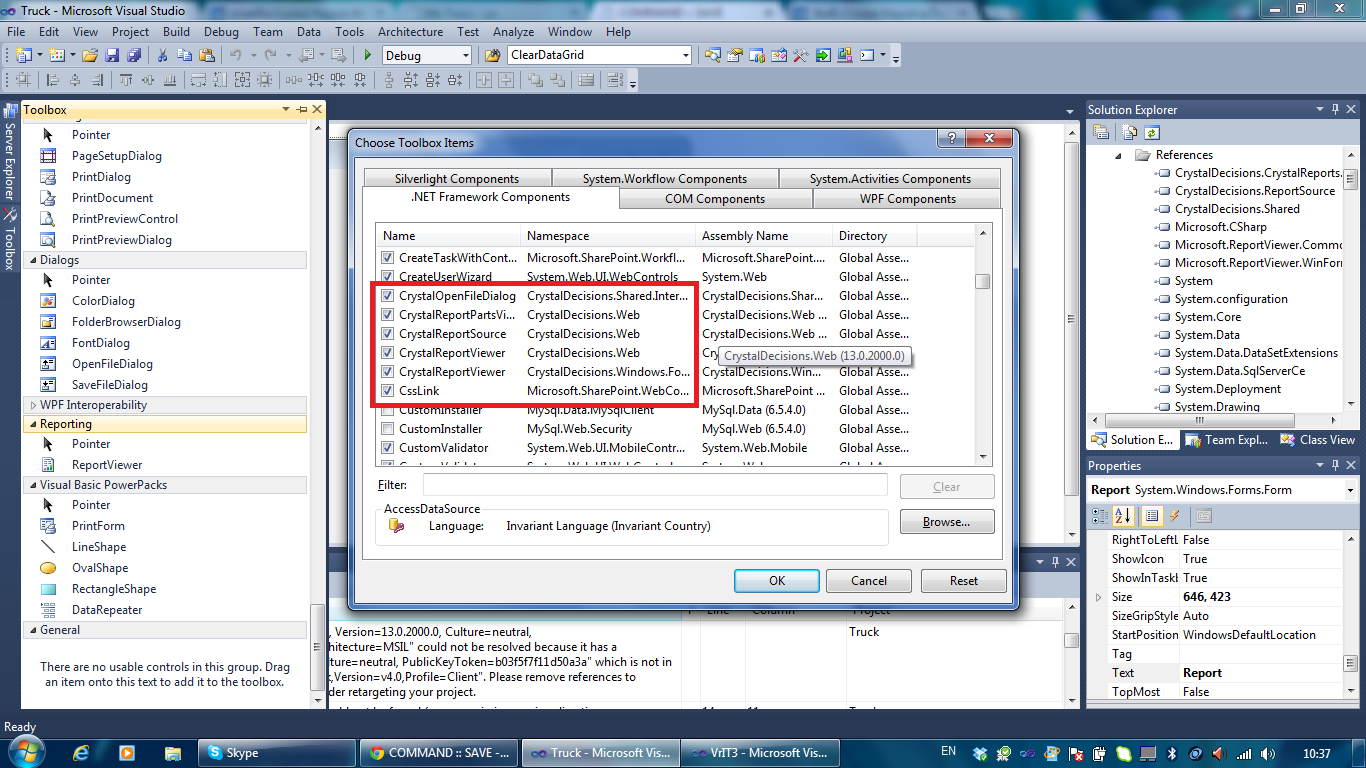Select the PrintPreviewDialog control in Toolbox
1366x768 pixels.
122,240
